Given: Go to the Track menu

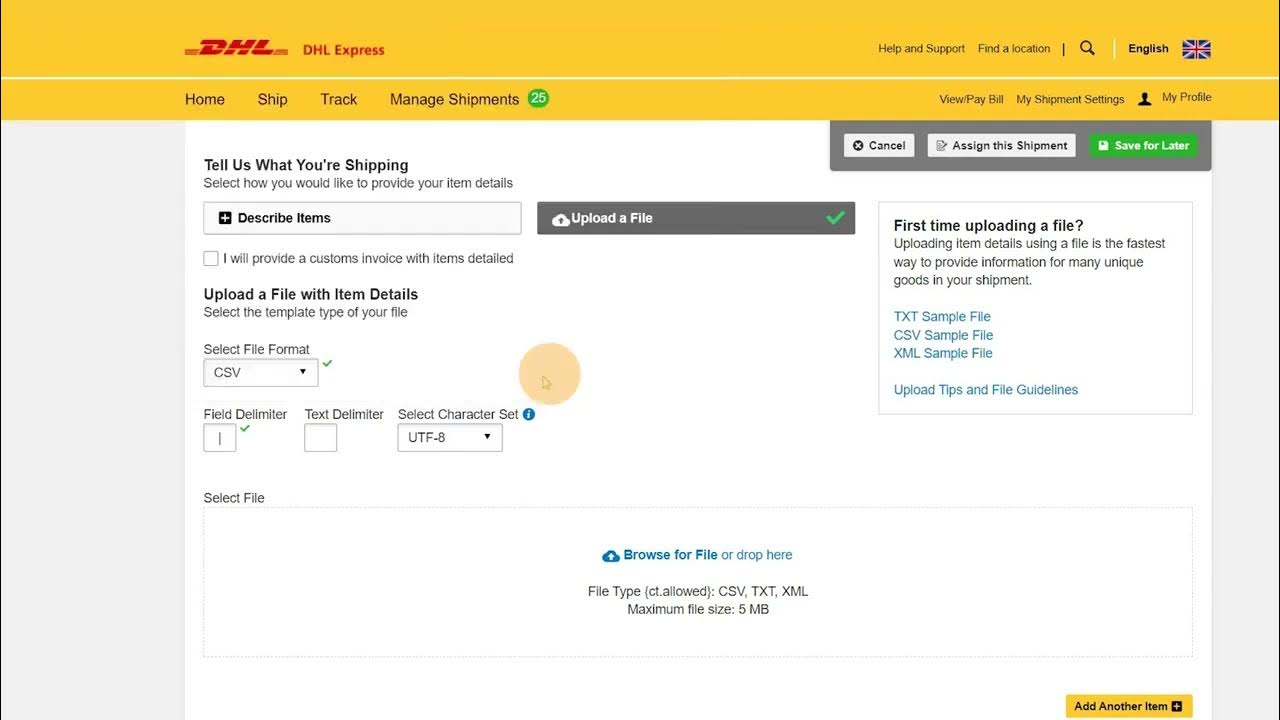Looking at the screenshot, I should [338, 99].
